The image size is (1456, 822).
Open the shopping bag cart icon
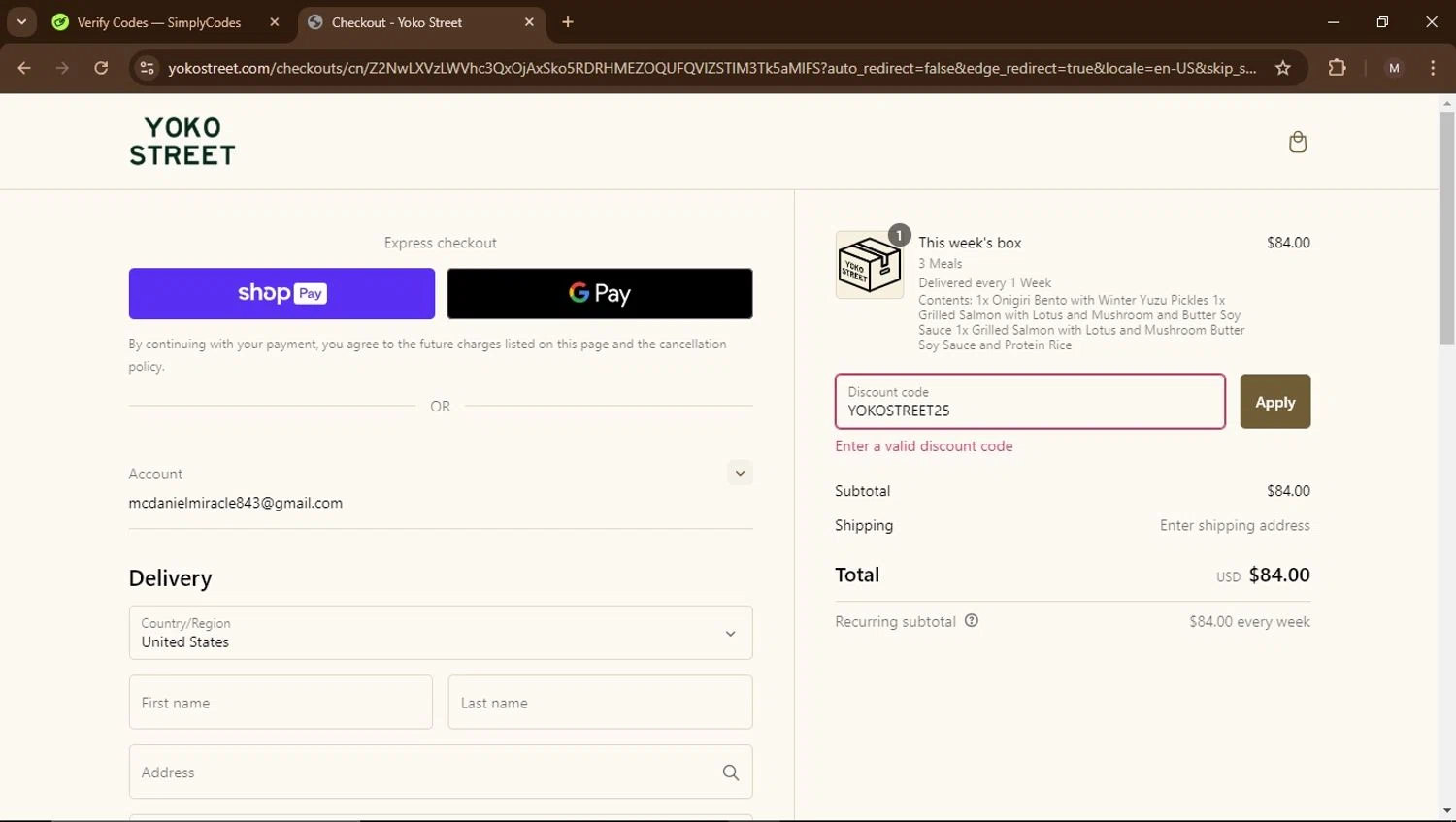1298,143
